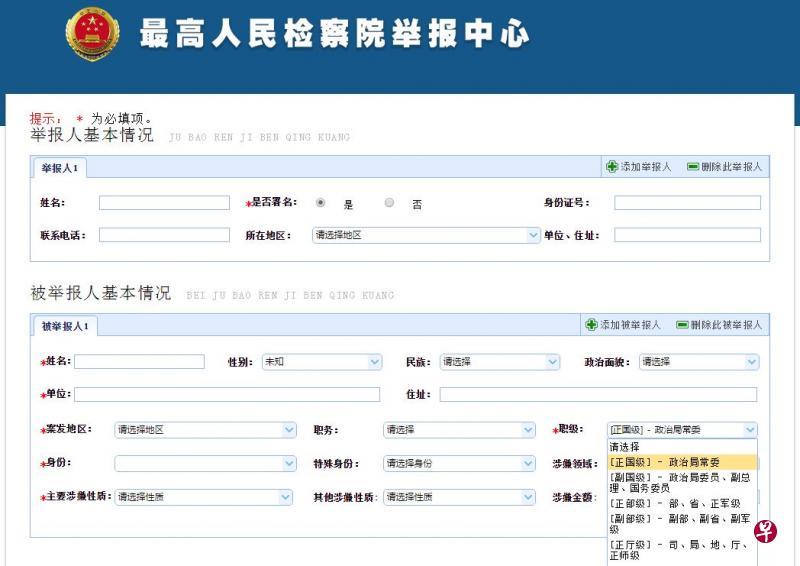Switch to the 举报人1 tab
Viewport: 800px width, 566px height.
(x=59, y=168)
